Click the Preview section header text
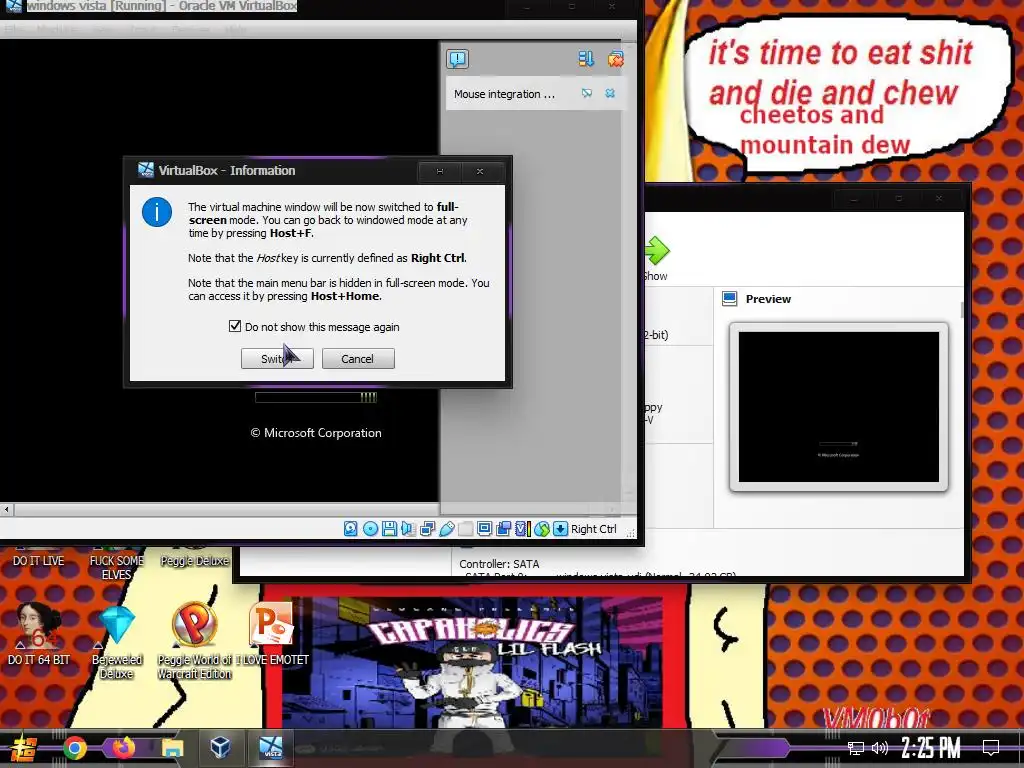The width and height of the screenshot is (1024, 768). click(x=768, y=299)
